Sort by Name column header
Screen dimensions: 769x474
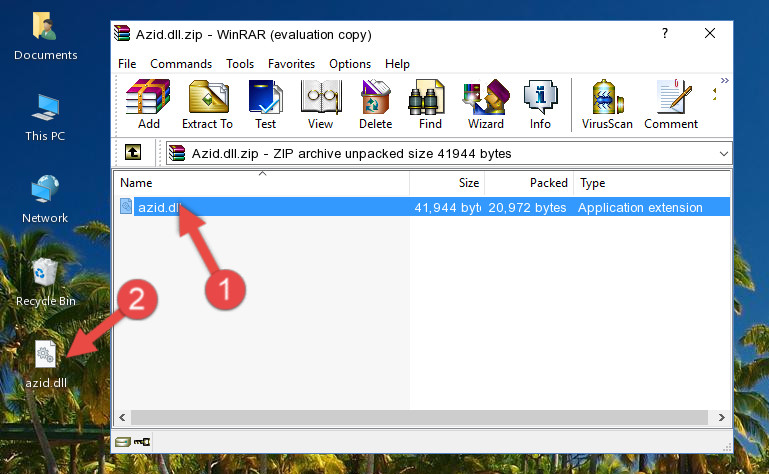(x=262, y=183)
